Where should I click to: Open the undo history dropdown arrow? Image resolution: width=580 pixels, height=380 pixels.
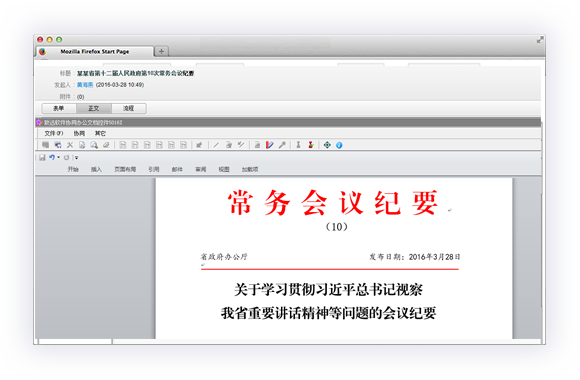tap(58, 158)
